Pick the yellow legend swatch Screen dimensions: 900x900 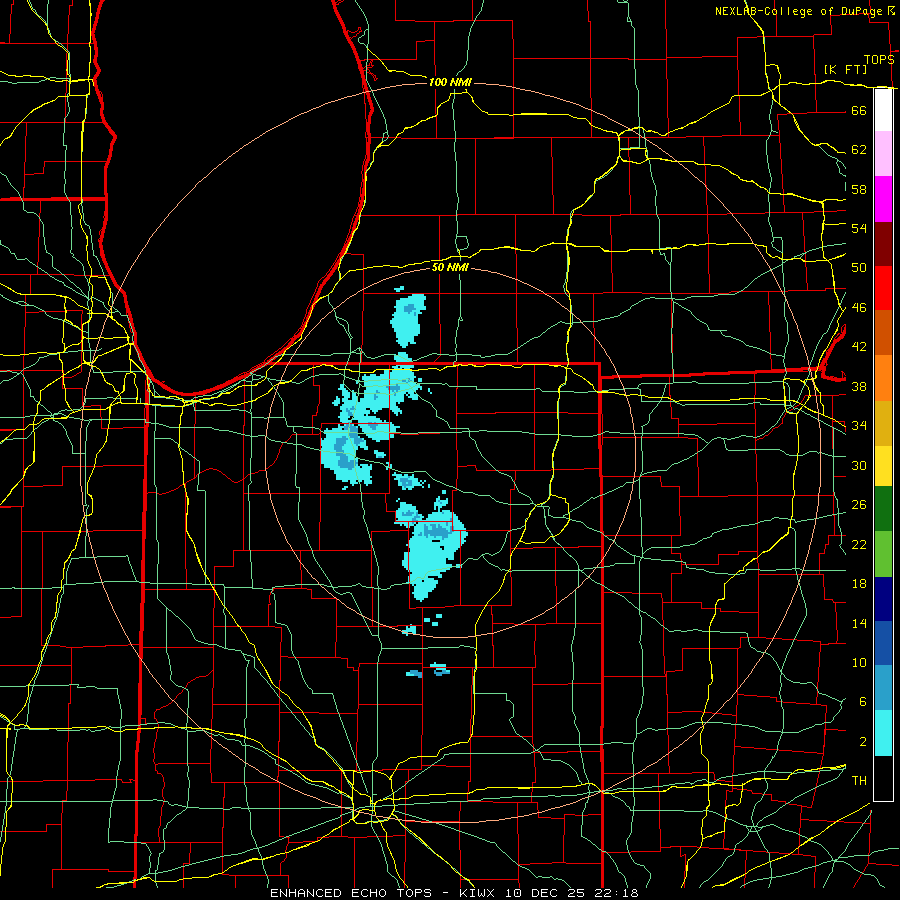883,465
